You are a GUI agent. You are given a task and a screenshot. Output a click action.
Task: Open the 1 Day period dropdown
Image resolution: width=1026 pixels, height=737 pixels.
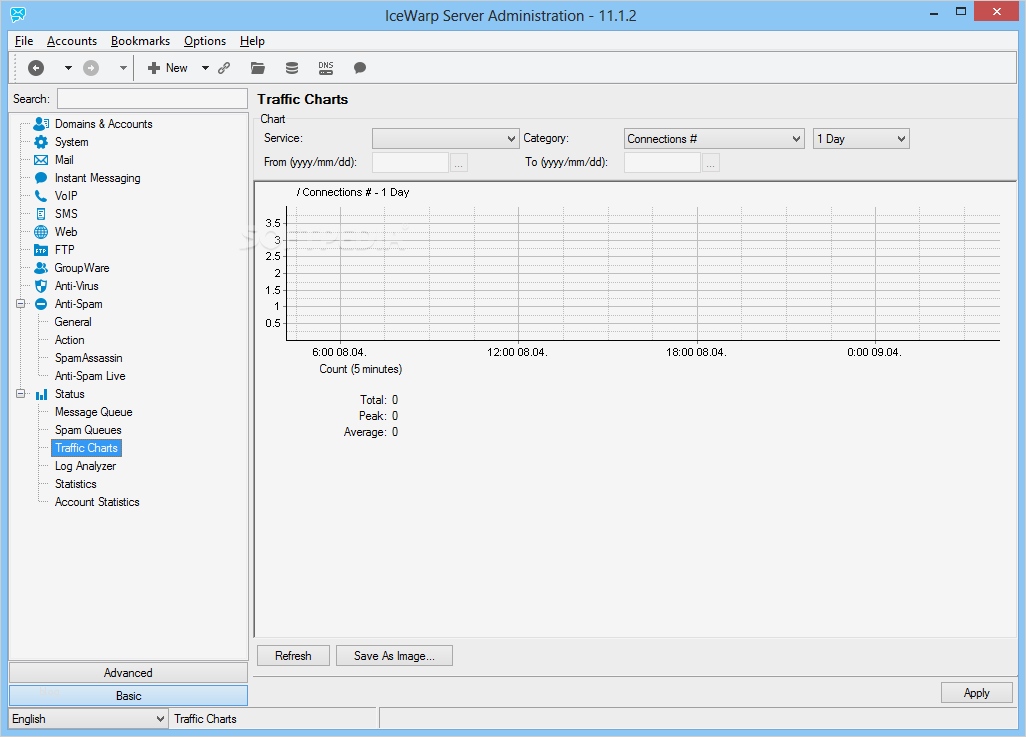click(x=860, y=139)
